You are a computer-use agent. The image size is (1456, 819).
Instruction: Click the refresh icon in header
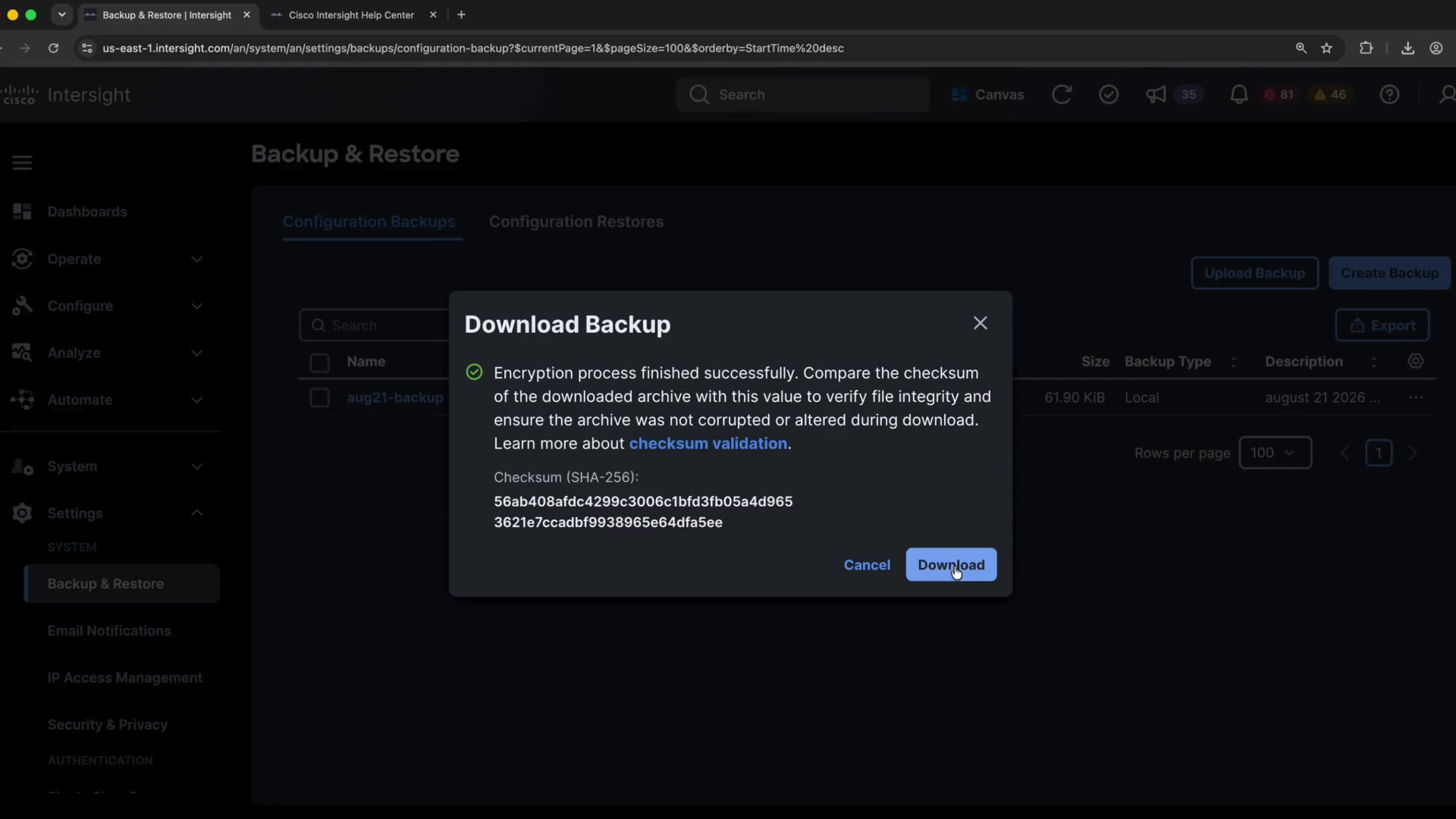pos(1062,95)
